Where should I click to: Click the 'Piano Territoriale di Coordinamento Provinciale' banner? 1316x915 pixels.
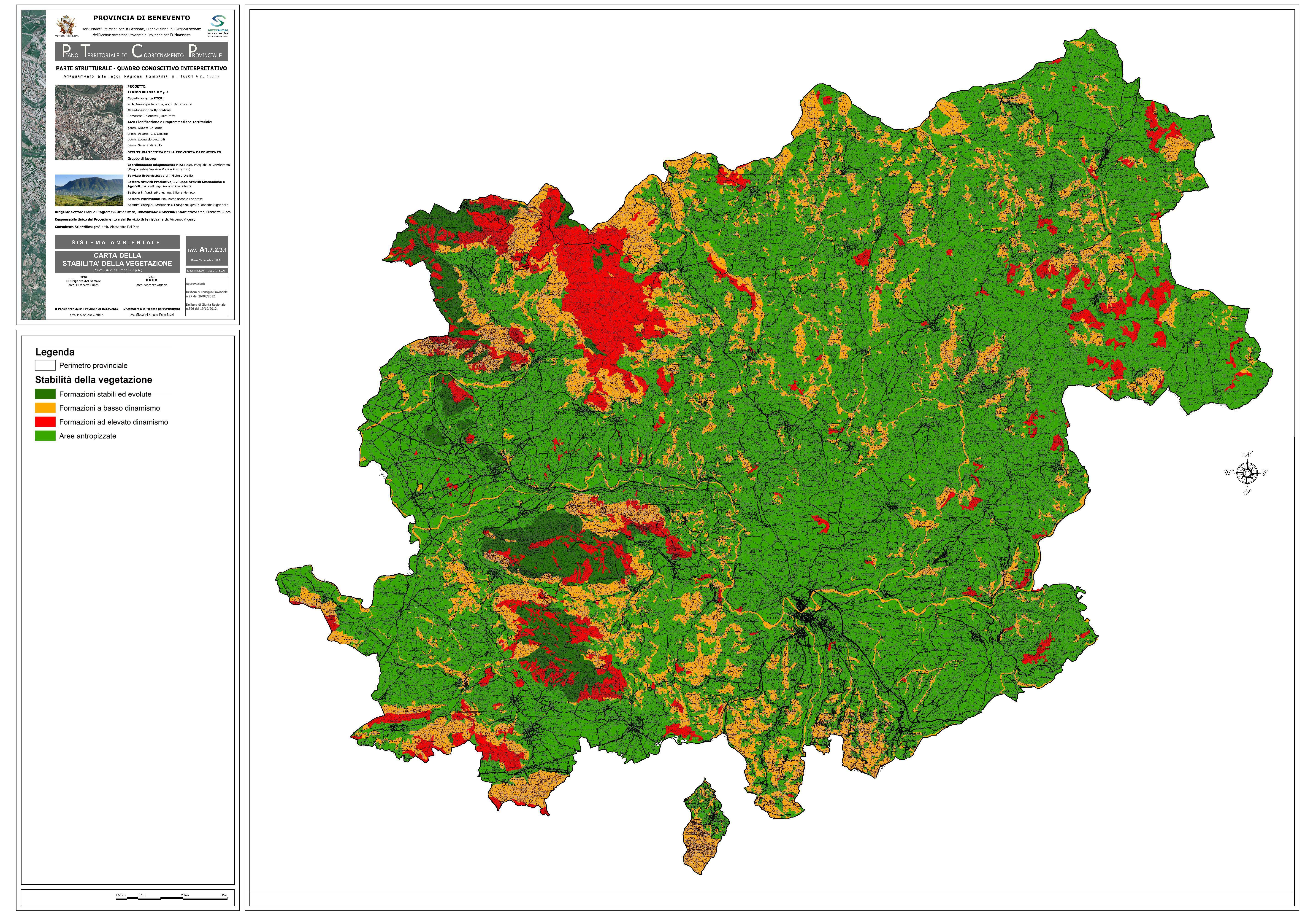coord(142,51)
